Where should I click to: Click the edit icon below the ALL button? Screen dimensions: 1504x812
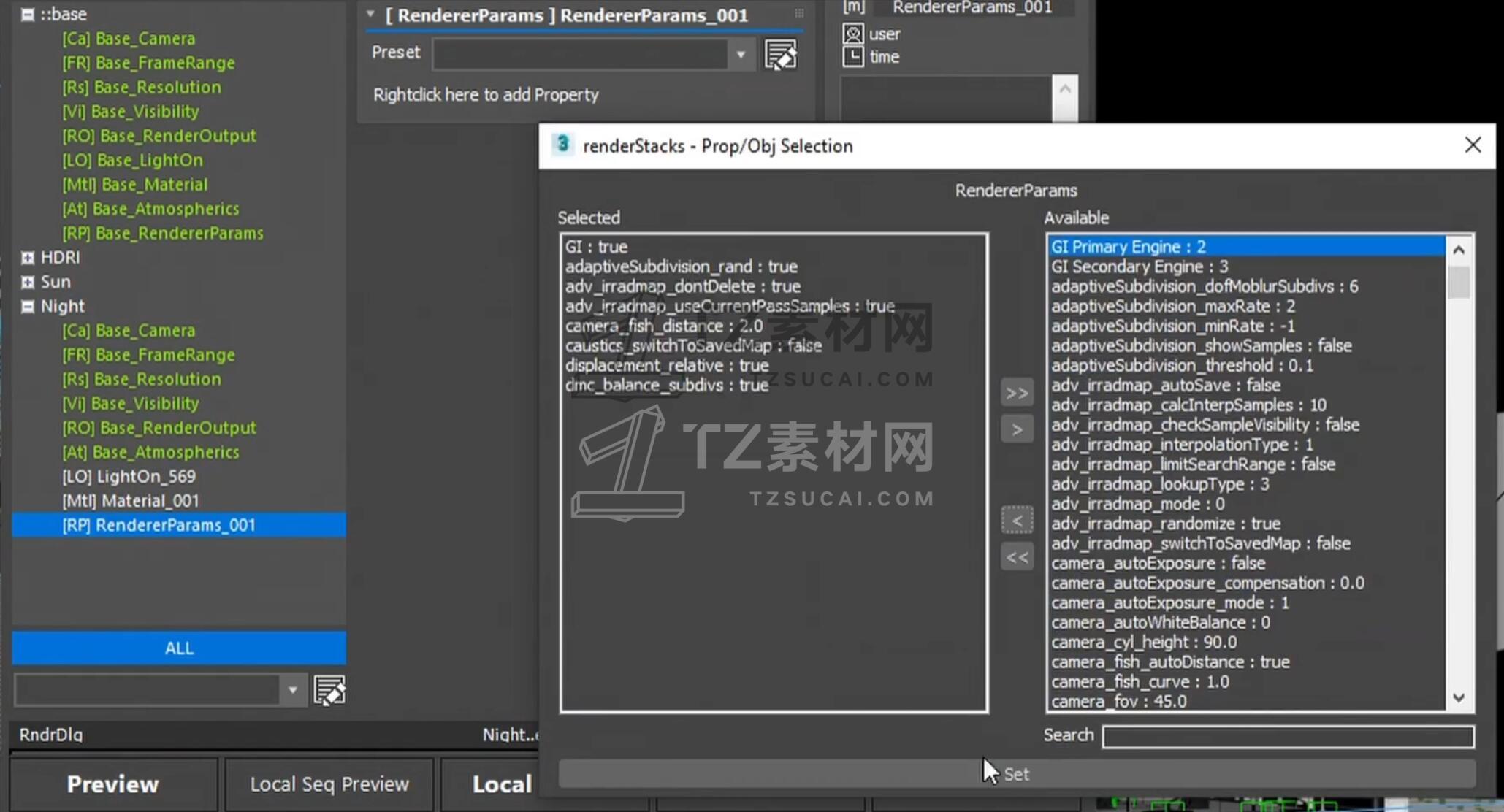329,690
